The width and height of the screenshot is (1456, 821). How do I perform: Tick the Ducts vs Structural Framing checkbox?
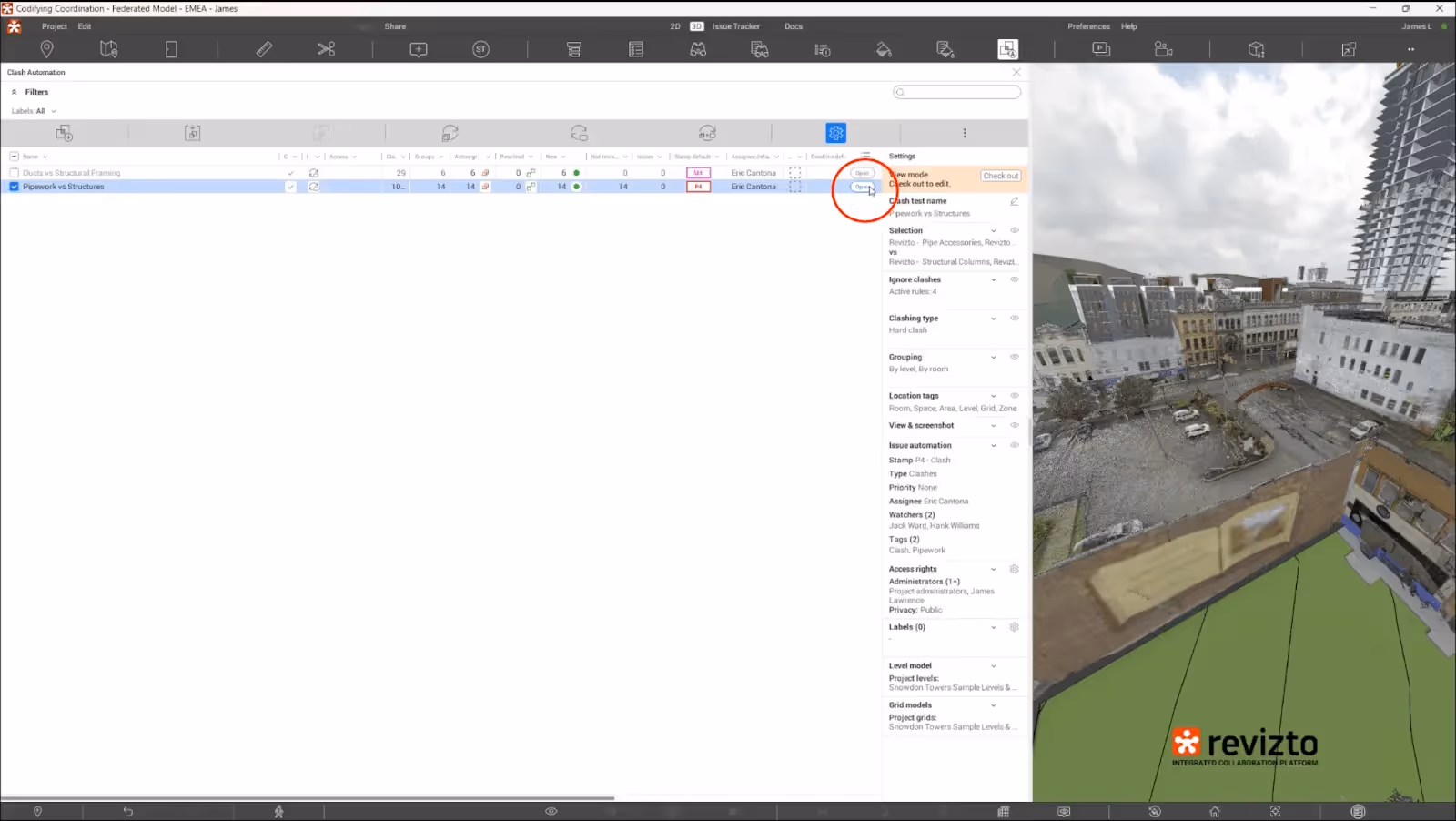(x=14, y=173)
